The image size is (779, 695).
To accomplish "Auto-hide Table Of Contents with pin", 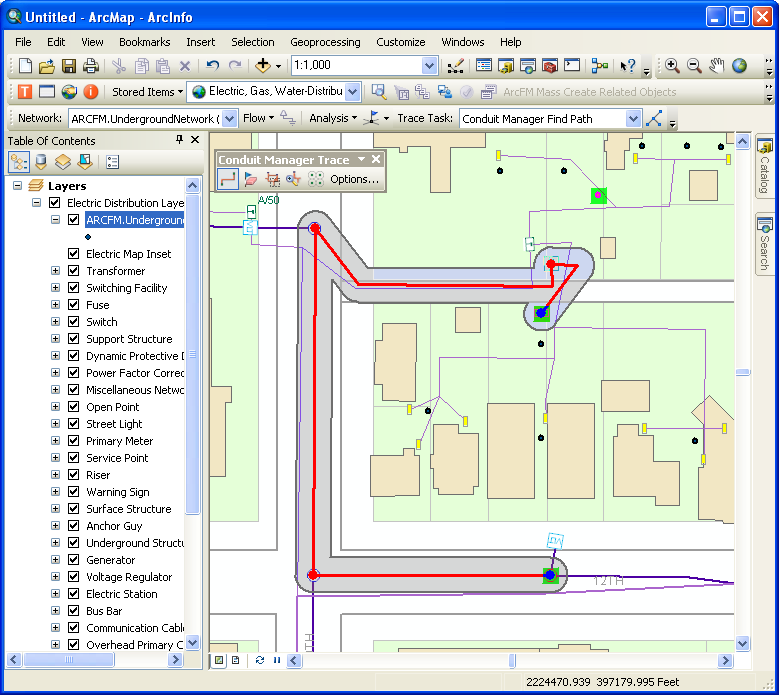I will tap(179, 140).
